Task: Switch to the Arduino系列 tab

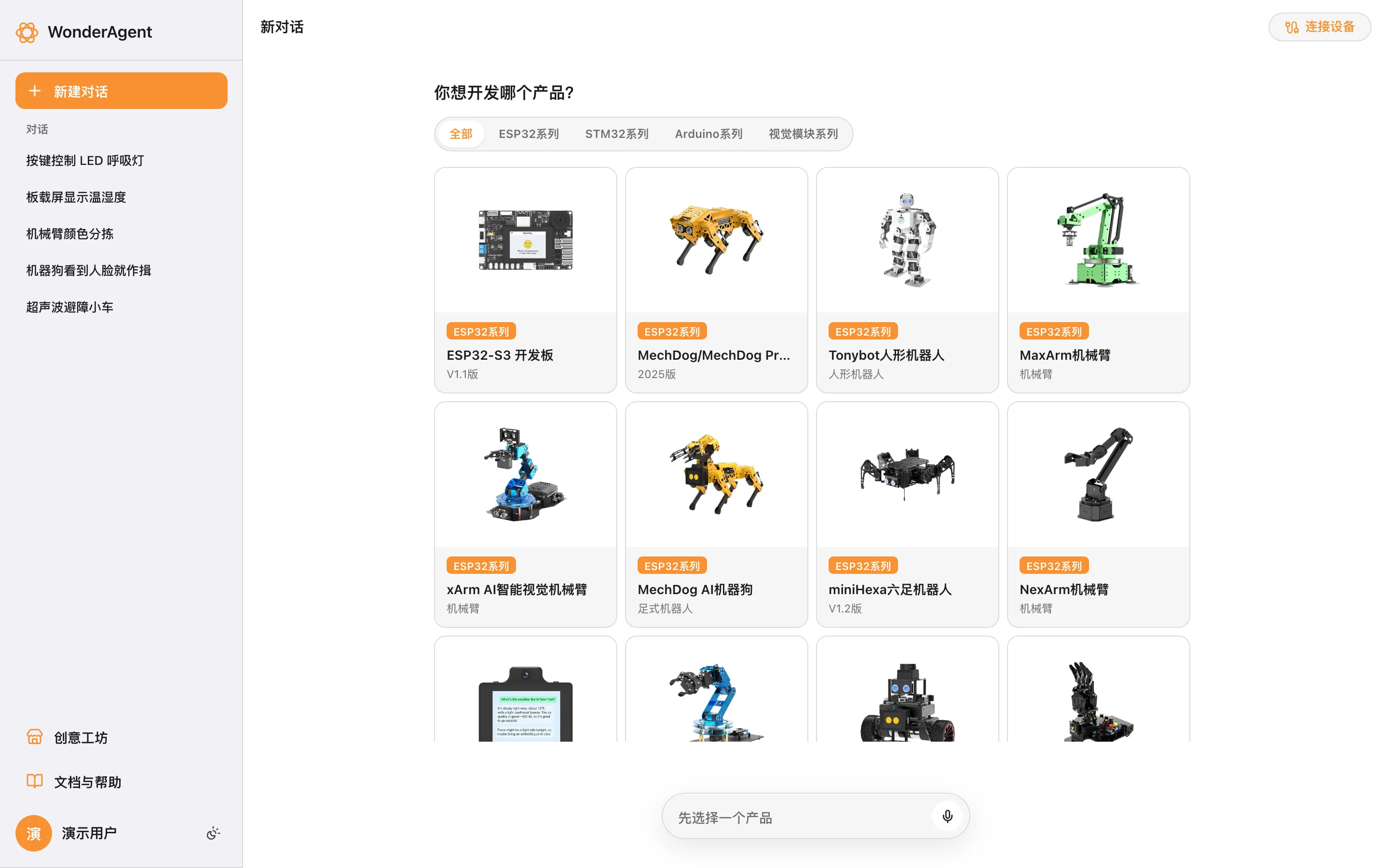Action: [708, 134]
